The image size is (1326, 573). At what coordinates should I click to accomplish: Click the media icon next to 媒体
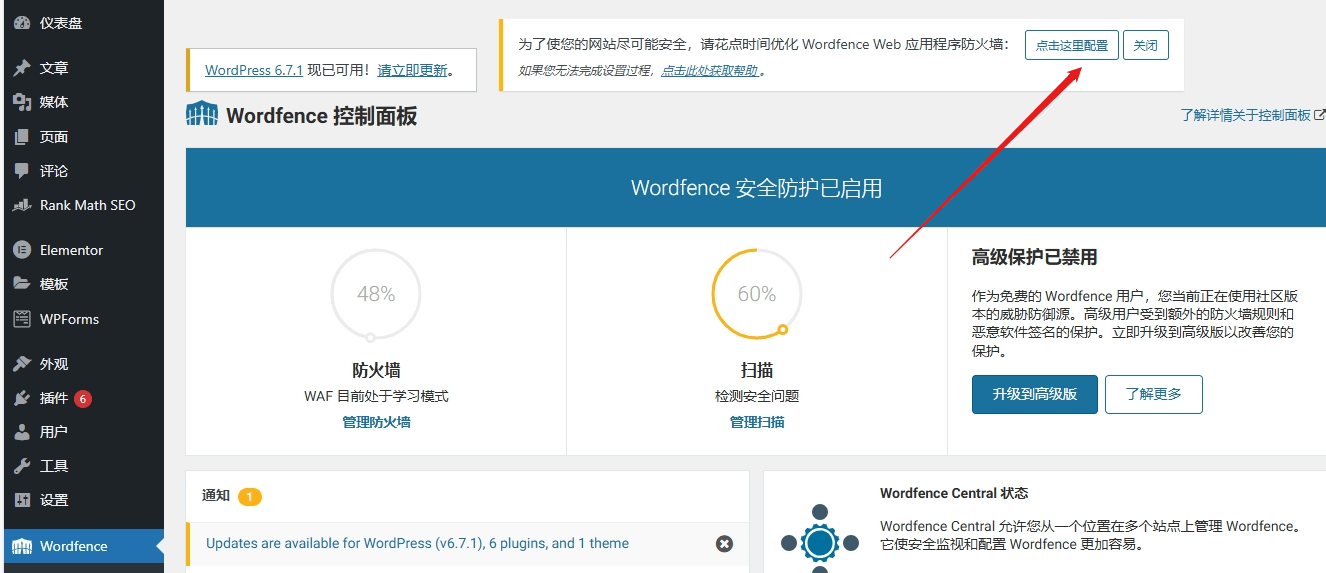[x=22, y=102]
